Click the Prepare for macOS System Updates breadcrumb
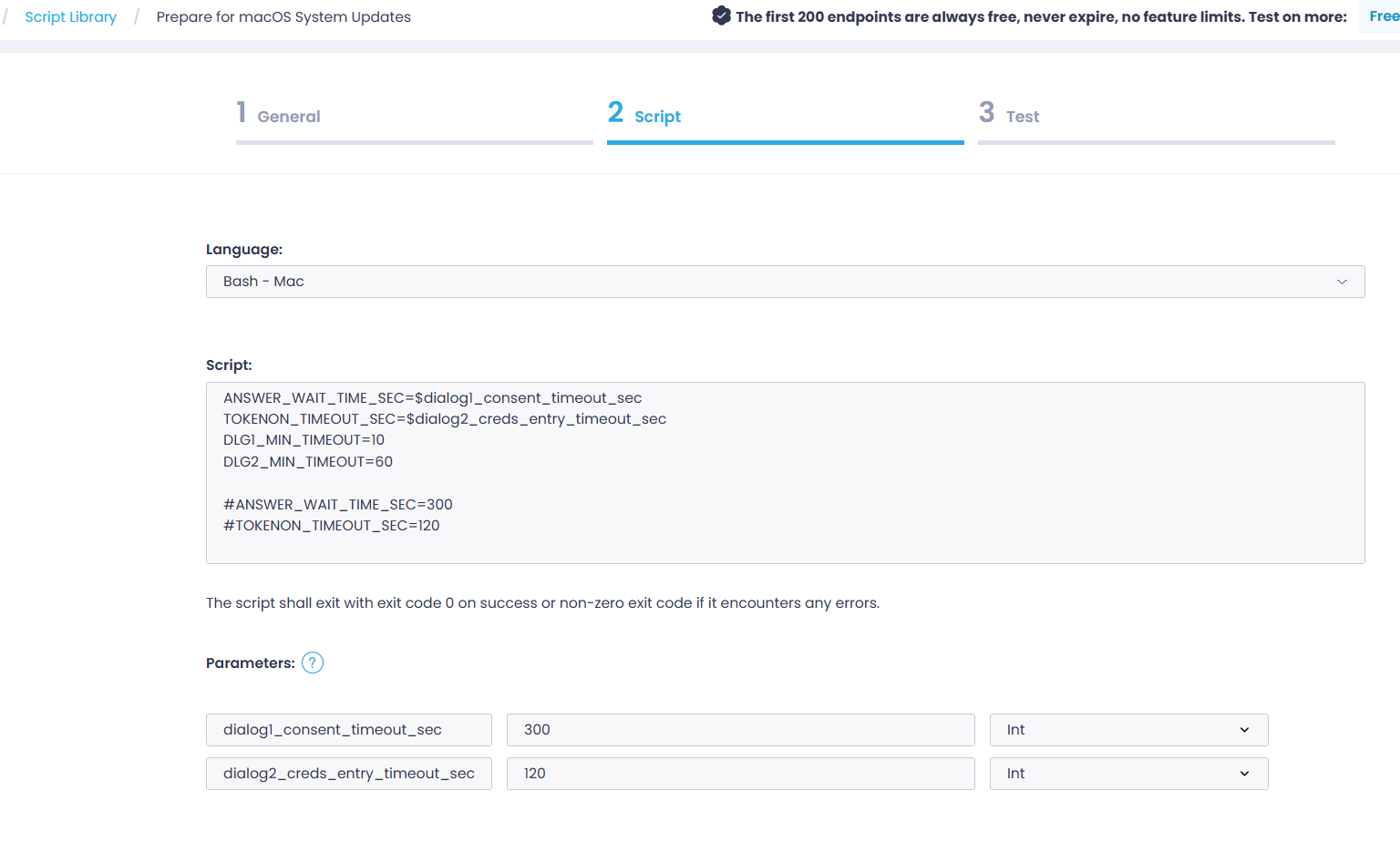This screenshot has width=1400, height=853. [283, 16]
